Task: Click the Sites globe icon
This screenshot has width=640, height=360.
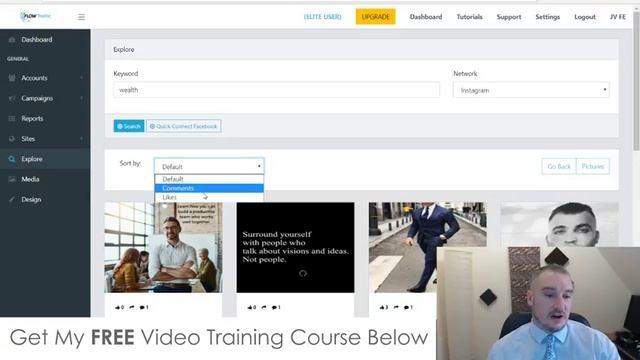Action: 12,139
